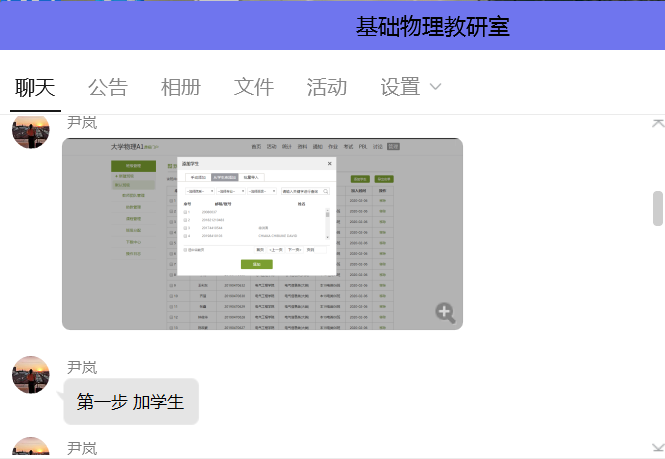Viewport: 665px width, 459px height.
Task: Click sender name 尹岚 above the screenshot image
Action: tap(82, 123)
